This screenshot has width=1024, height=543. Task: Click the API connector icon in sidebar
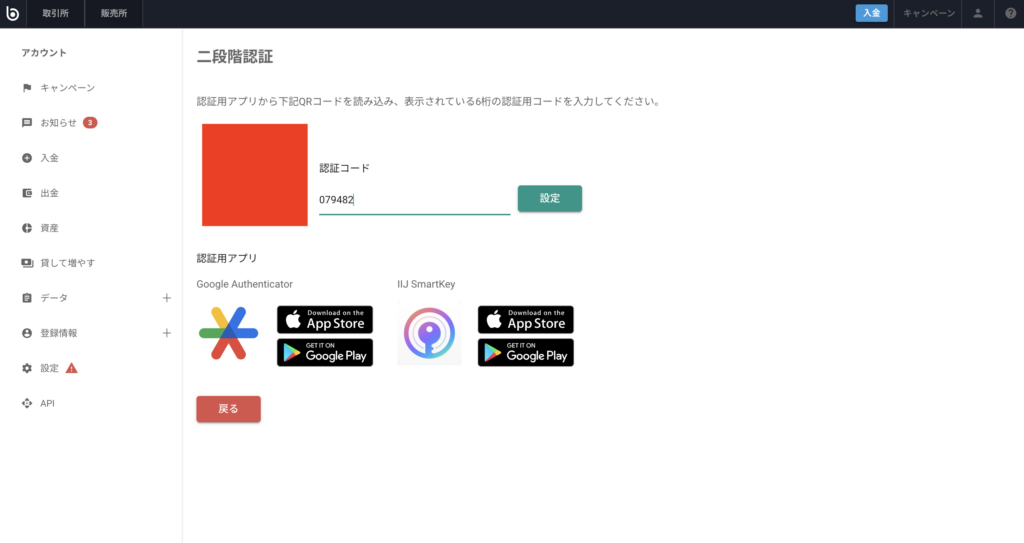pyautogui.click(x=27, y=403)
